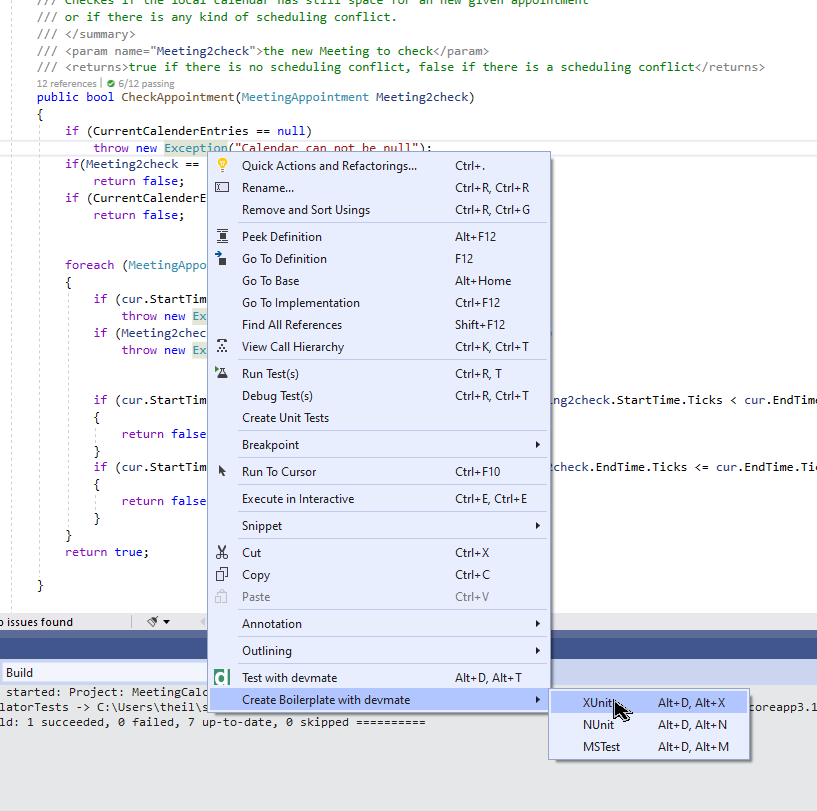The image size is (817, 811).
Task: Click the CheckAppointment method name
Action: [178, 97]
